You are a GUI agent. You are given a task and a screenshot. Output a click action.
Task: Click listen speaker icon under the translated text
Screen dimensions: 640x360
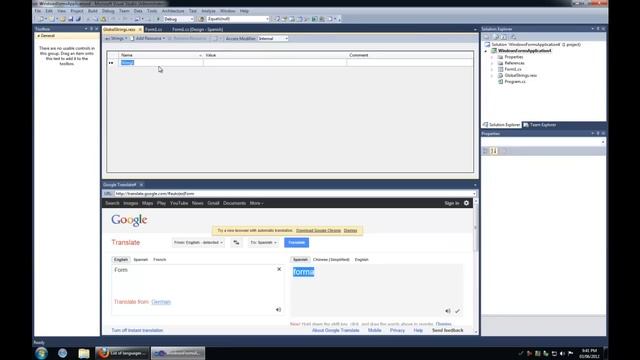[448, 311]
